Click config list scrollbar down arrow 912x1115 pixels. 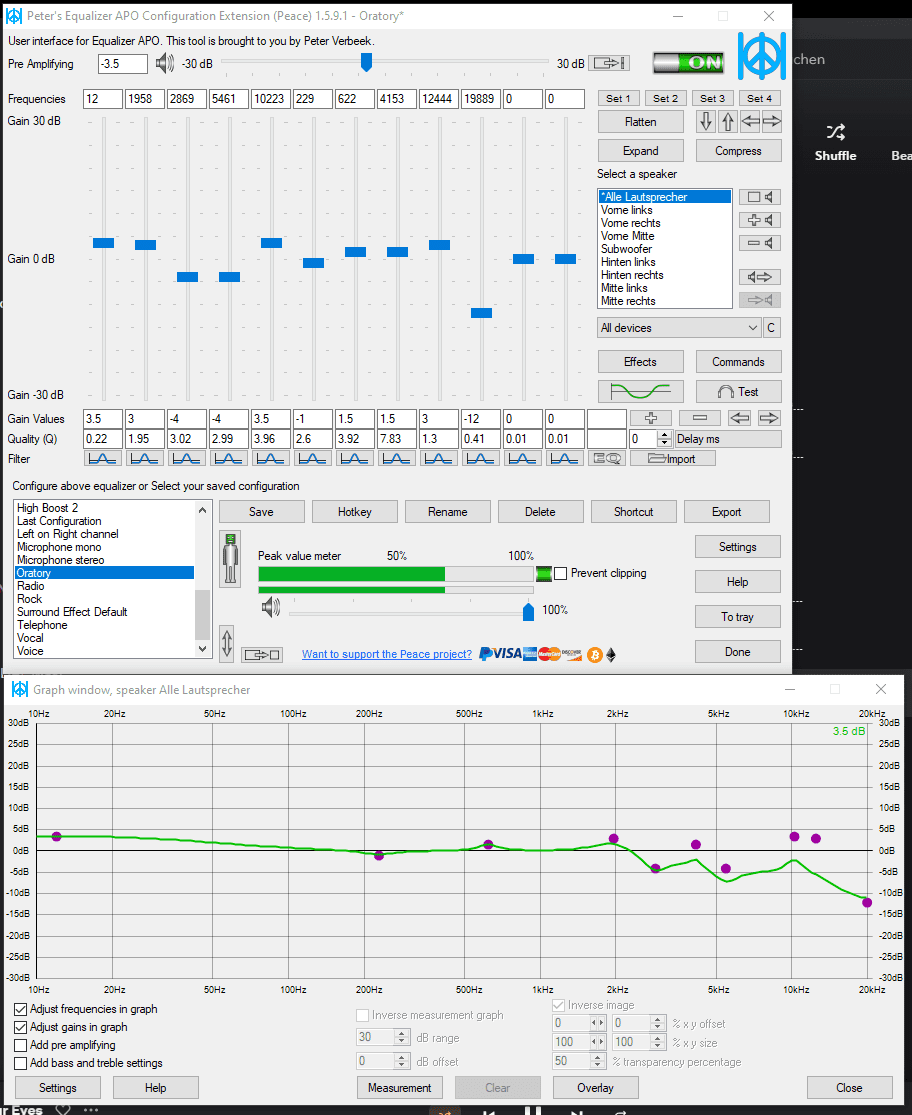coord(203,649)
